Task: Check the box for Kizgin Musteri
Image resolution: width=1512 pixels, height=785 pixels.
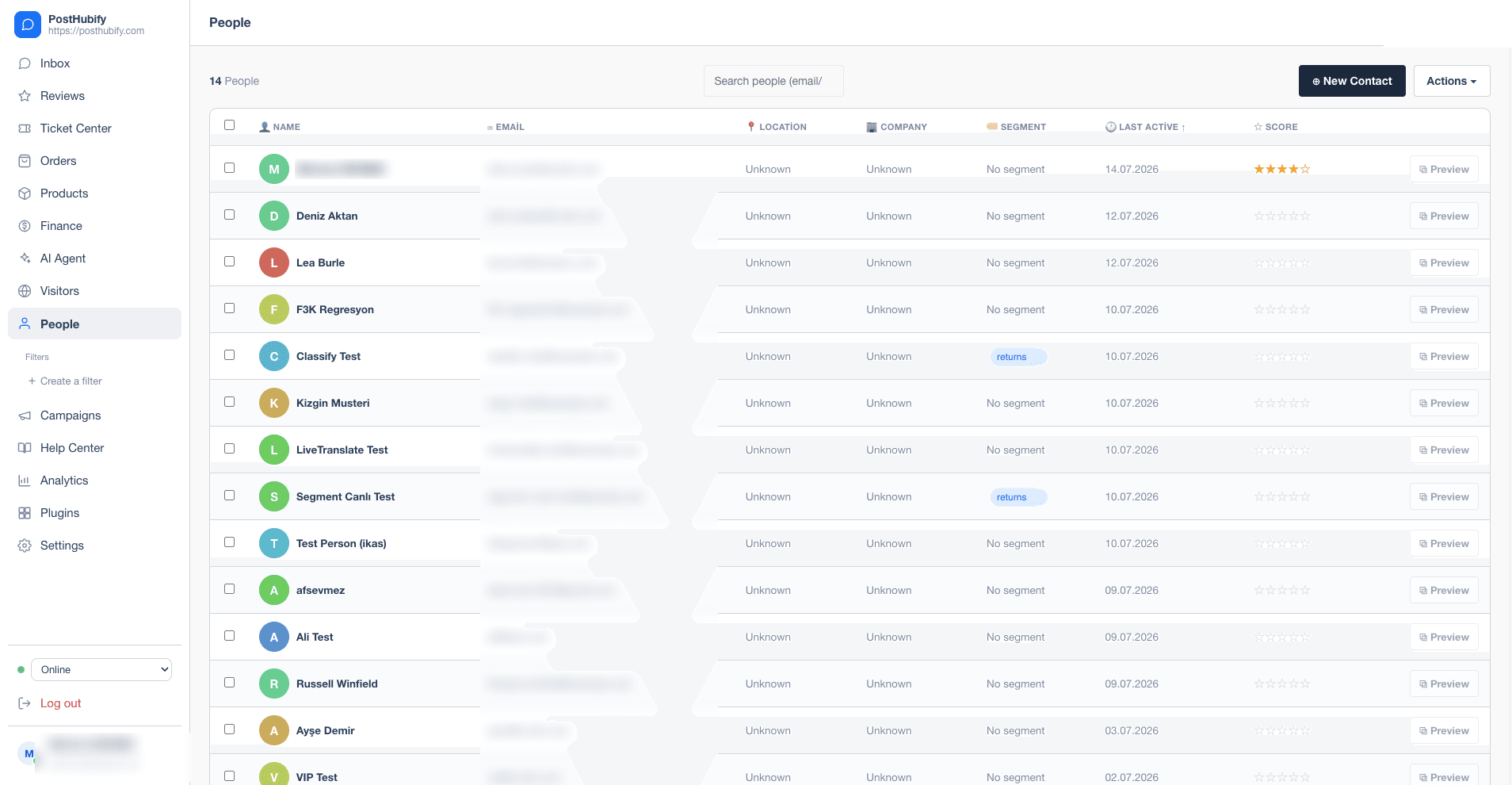Action: 230,402
